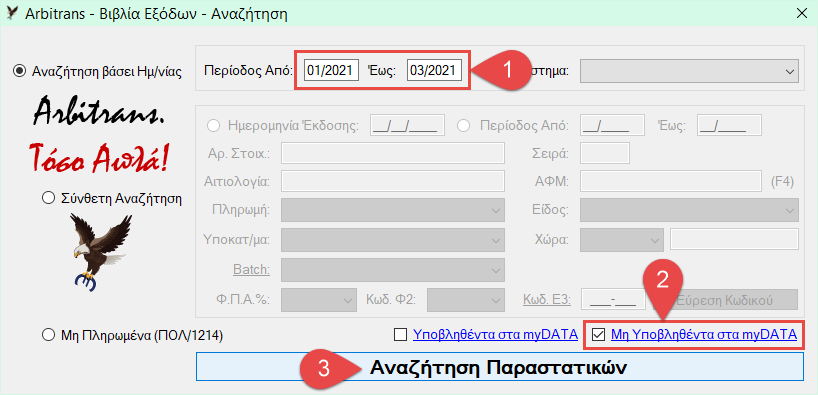
Task: Enable Υποβληθέντα στα myDATA checkbox
Action: (x=400, y=334)
